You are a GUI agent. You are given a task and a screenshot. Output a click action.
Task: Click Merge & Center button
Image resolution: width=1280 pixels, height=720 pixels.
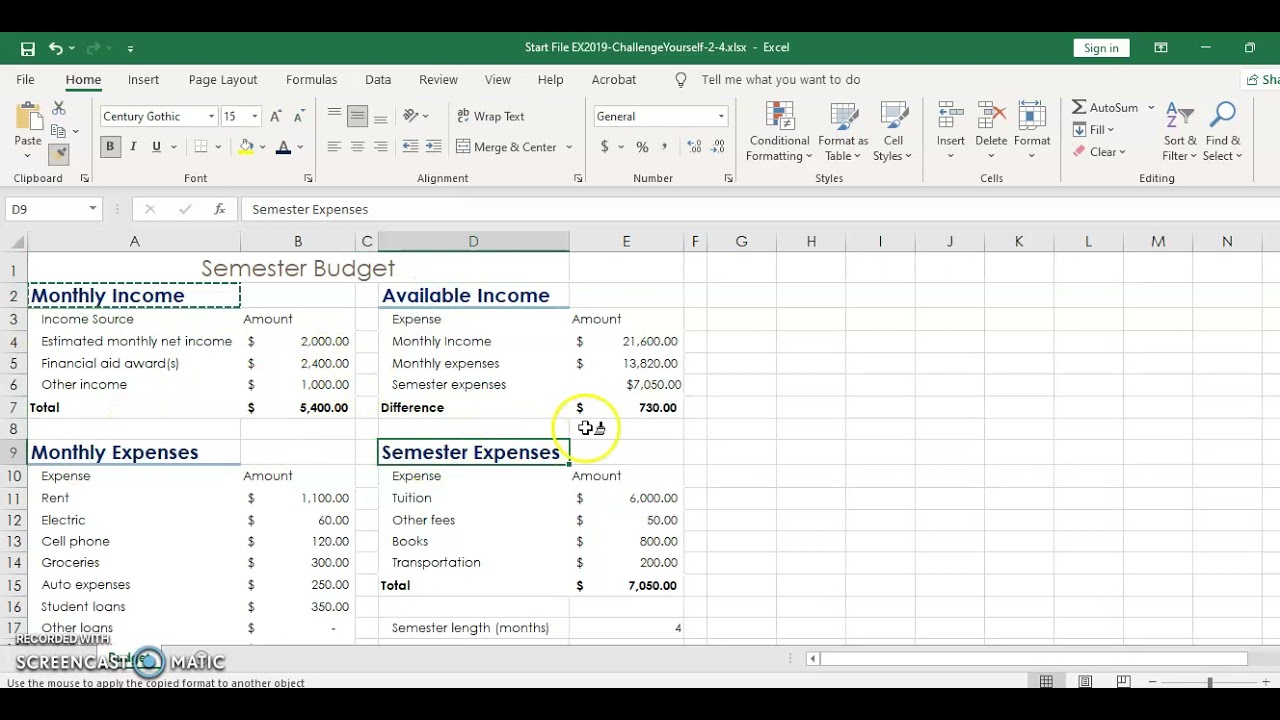(507, 147)
